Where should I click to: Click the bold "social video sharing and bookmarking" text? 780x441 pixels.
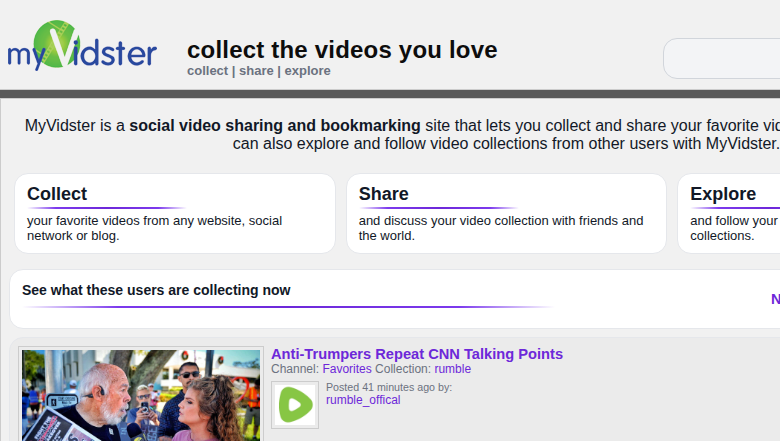pyautogui.click(x=275, y=126)
